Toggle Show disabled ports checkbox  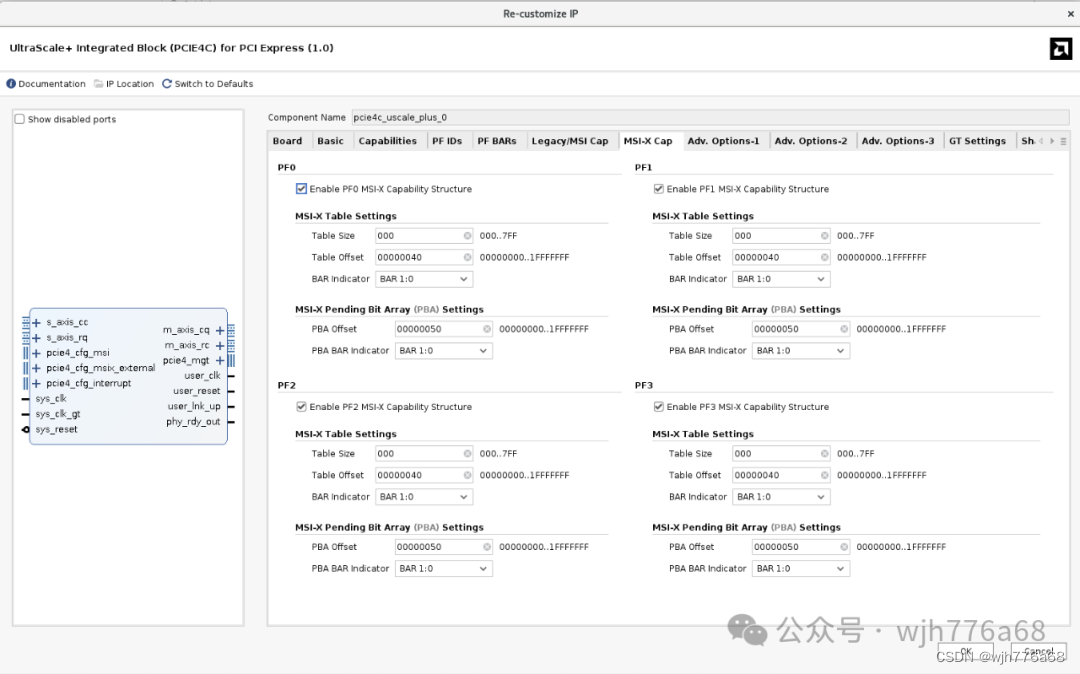[20, 119]
